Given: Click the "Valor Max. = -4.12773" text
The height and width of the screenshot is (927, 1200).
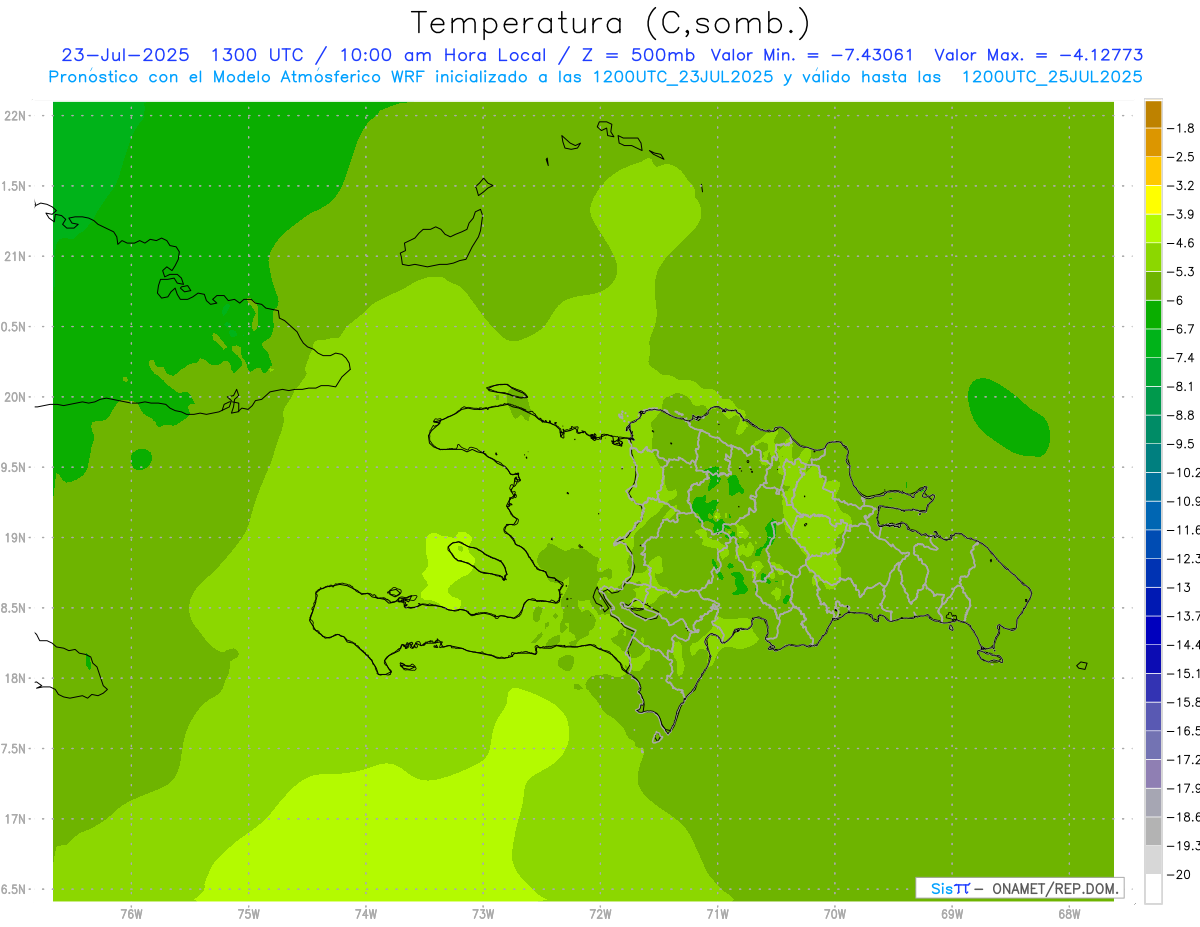Looking at the screenshot, I should [x=1038, y=55].
